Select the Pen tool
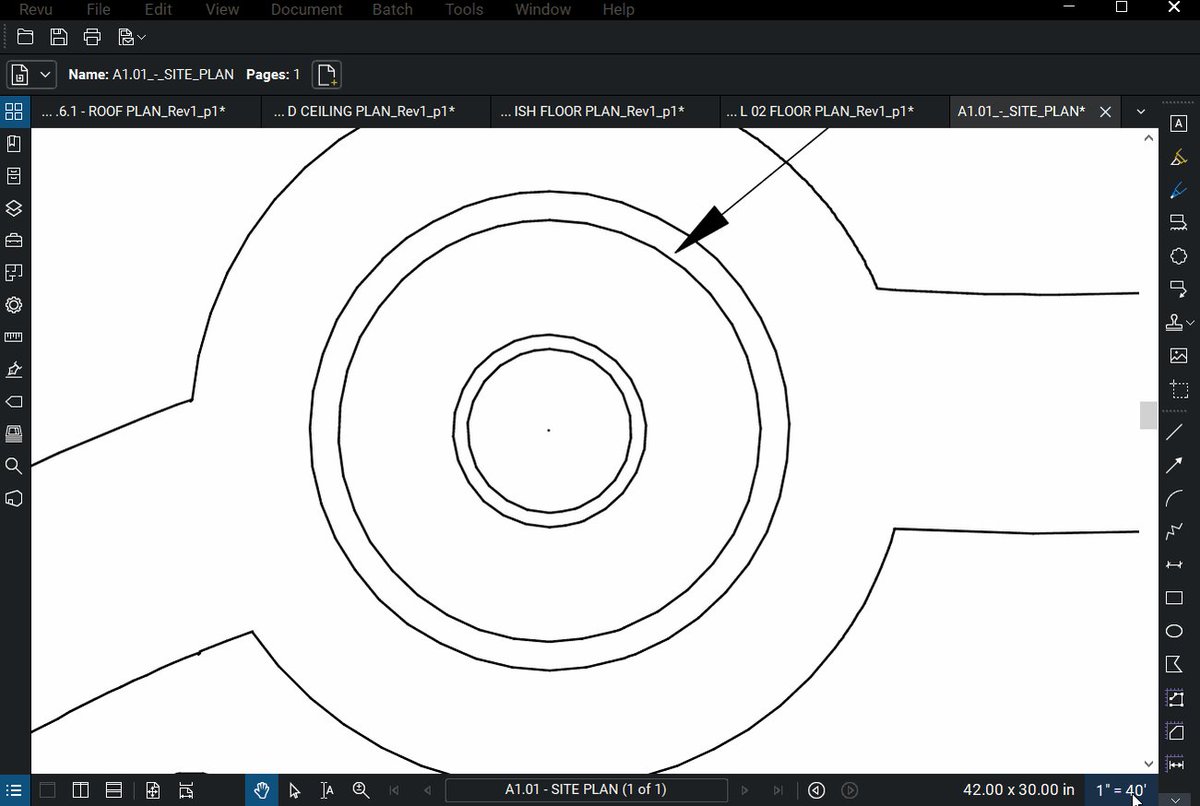The image size is (1200, 806). (x=1178, y=190)
